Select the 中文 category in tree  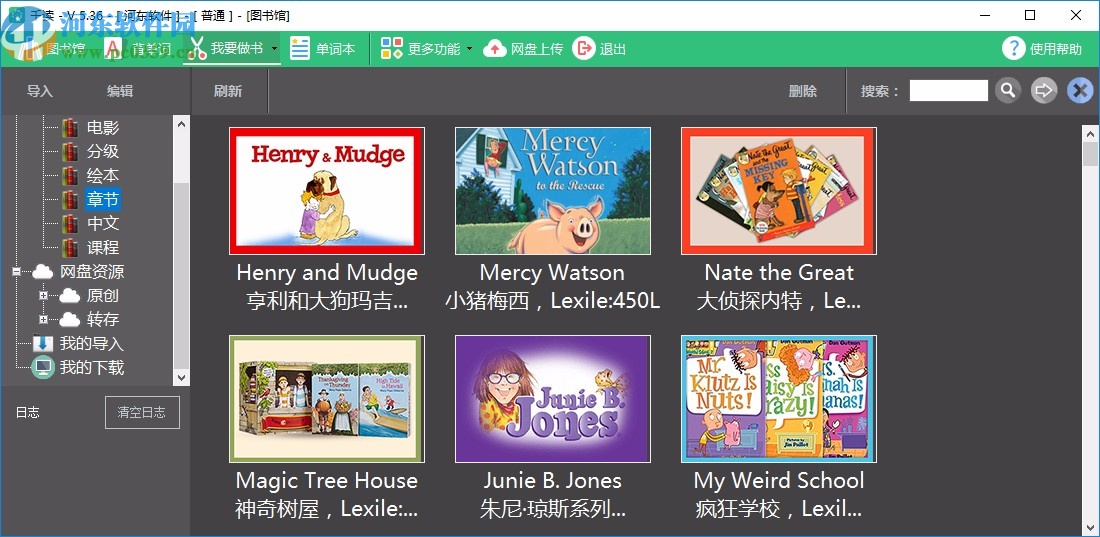103,223
